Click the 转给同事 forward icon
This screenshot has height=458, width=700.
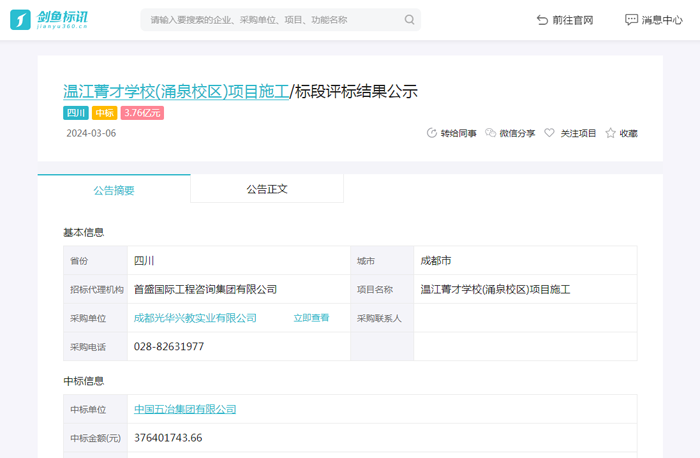pos(432,133)
